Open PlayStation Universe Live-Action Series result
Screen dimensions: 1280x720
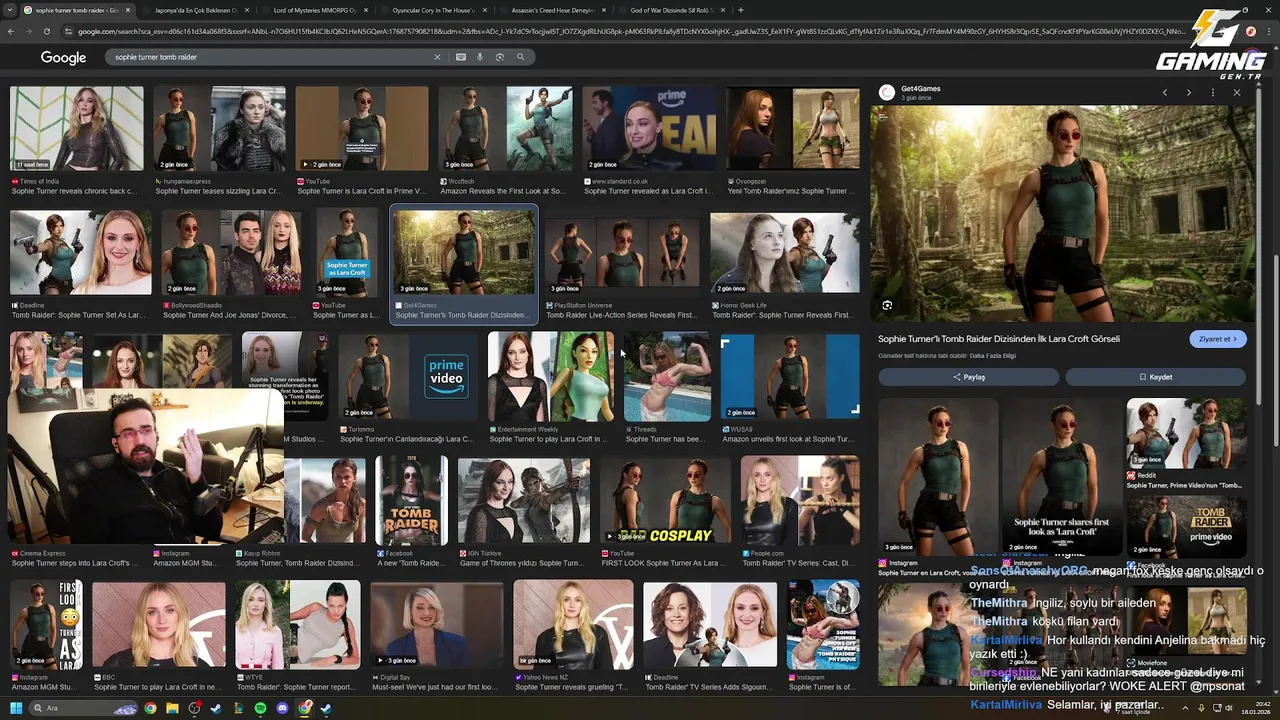pos(621,315)
